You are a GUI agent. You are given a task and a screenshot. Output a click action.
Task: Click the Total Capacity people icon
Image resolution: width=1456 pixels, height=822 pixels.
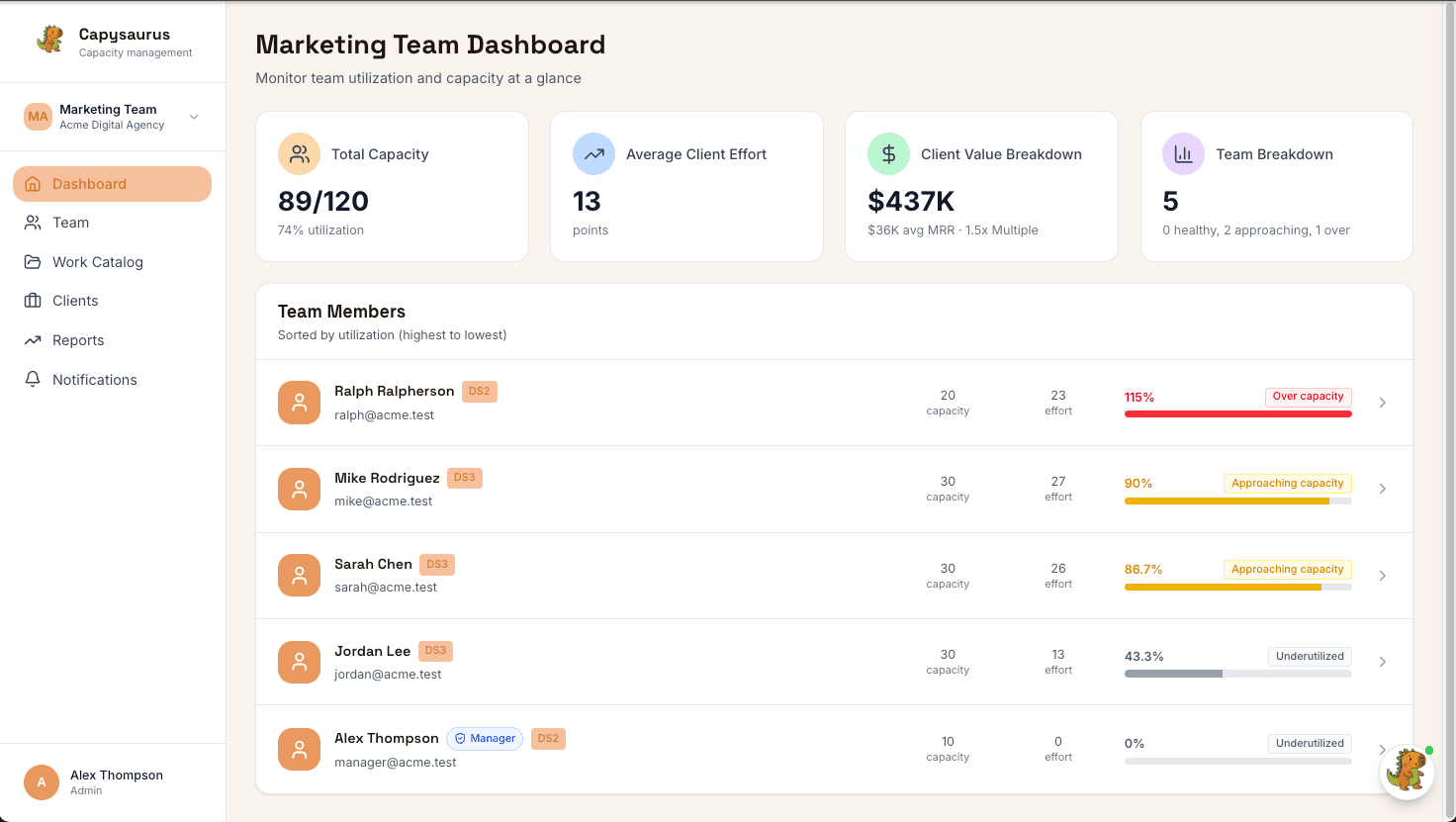coord(298,153)
